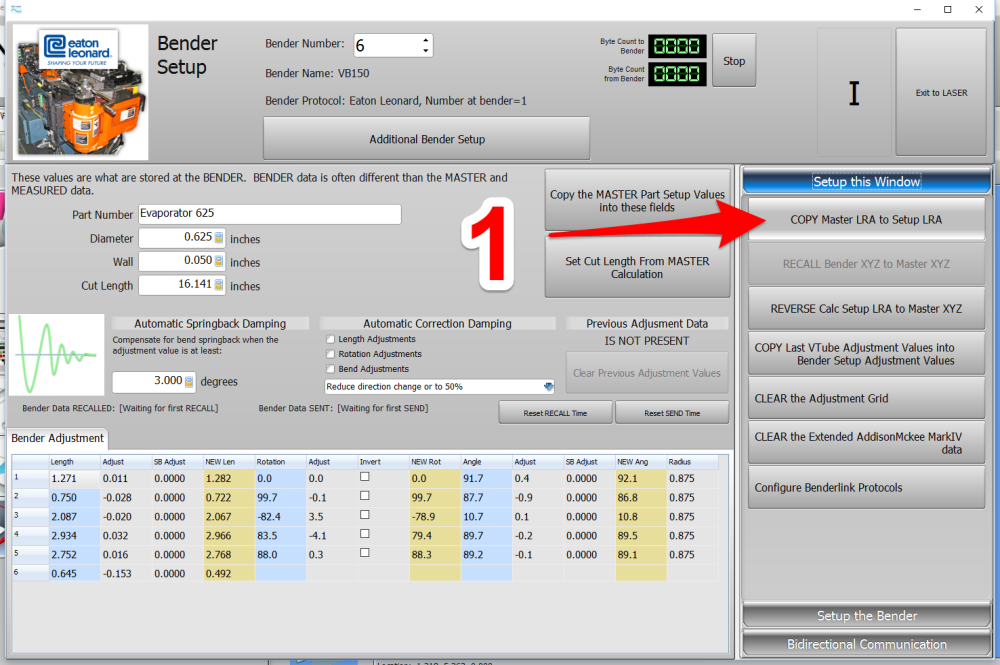Click the green damping waveform graphic
Screen dimensions: 1000x665
click(57, 355)
